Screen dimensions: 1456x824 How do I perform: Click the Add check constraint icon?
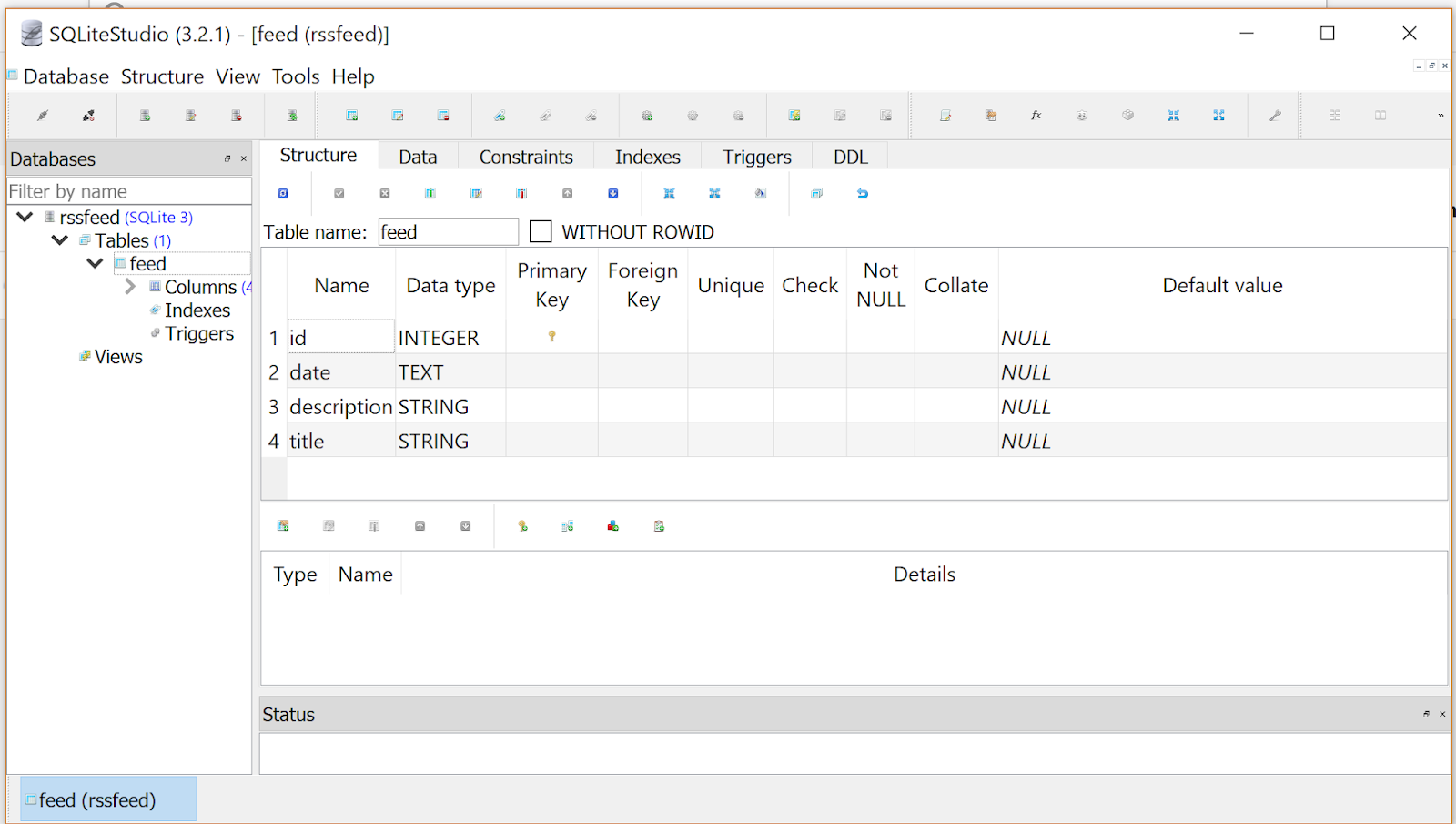click(659, 525)
